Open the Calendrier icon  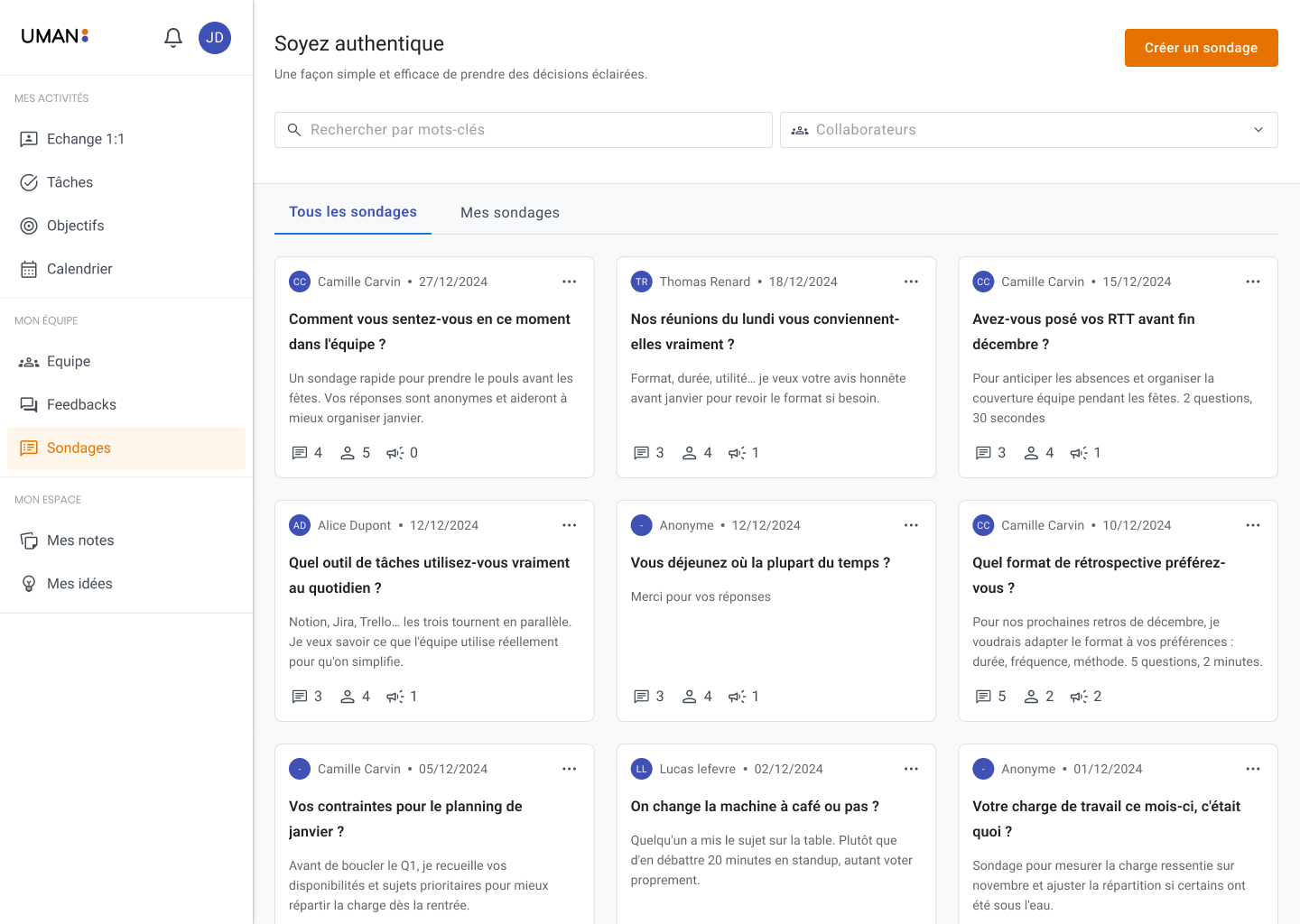click(x=29, y=268)
